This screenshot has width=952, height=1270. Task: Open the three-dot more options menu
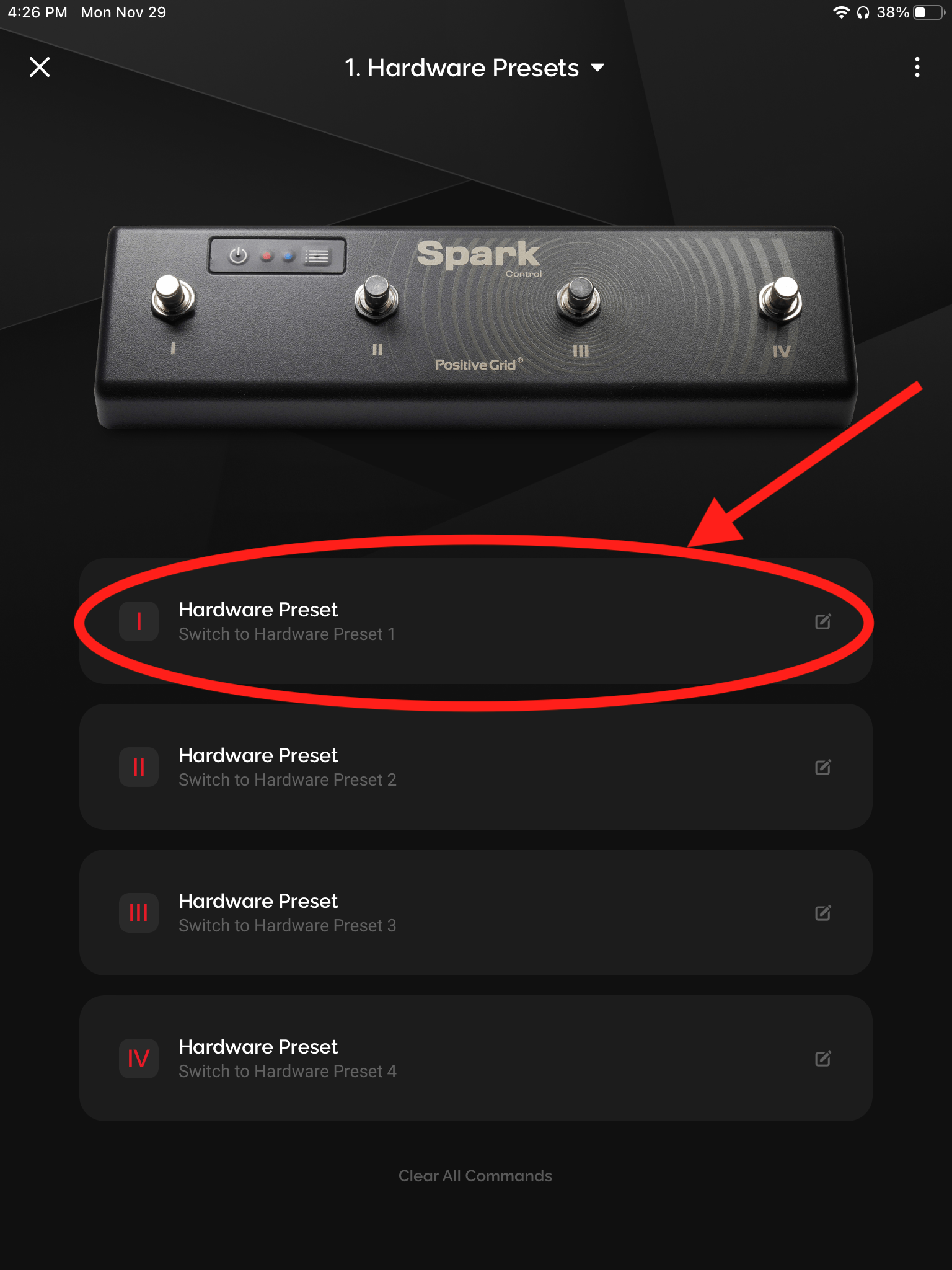point(917,67)
